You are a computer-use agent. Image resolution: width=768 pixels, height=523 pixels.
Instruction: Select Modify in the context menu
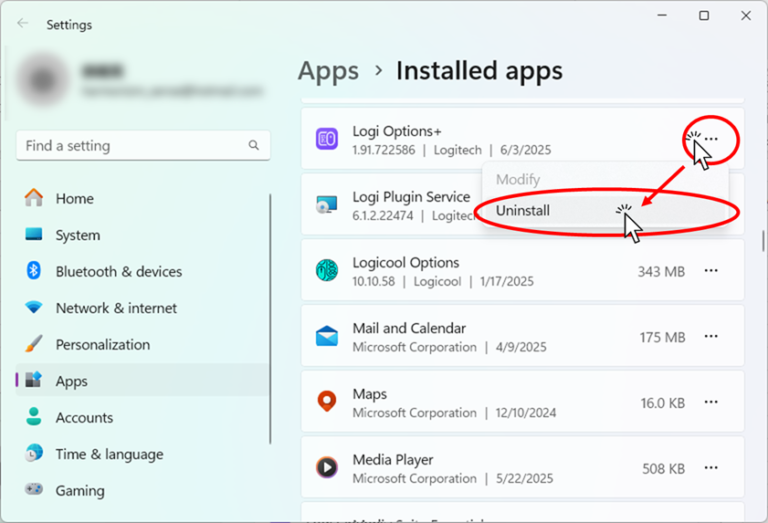click(x=518, y=180)
